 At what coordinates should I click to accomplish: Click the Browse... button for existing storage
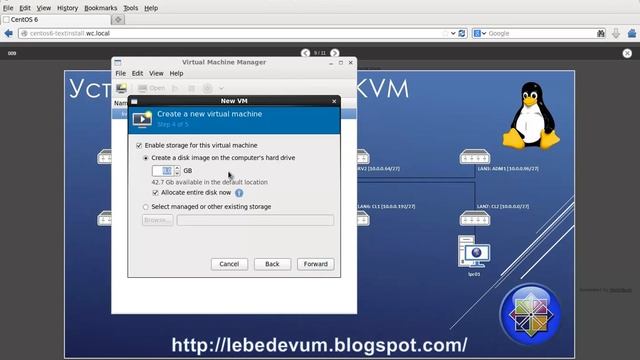tap(157, 220)
